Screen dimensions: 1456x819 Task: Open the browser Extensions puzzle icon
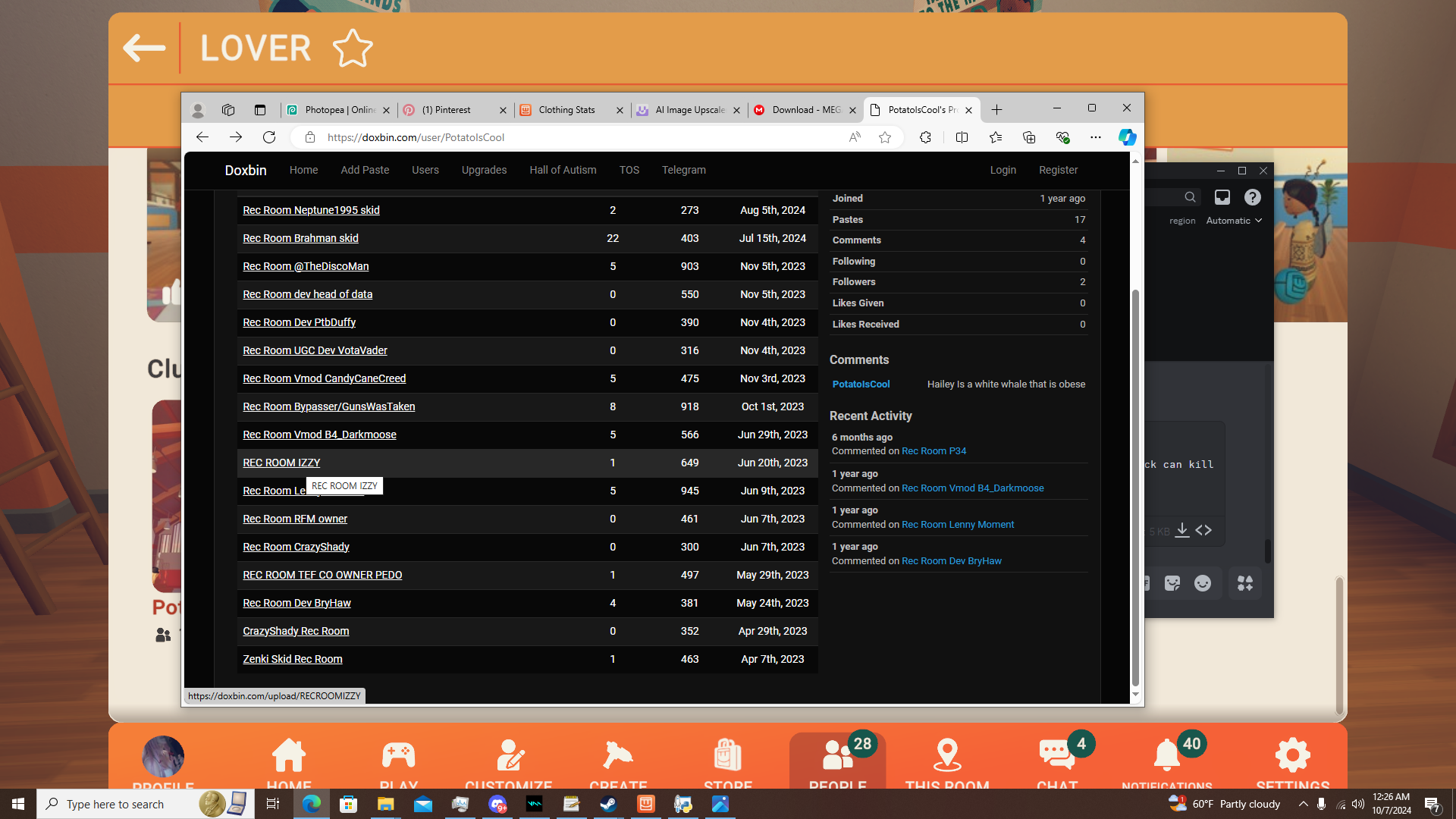tap(925, 137)
